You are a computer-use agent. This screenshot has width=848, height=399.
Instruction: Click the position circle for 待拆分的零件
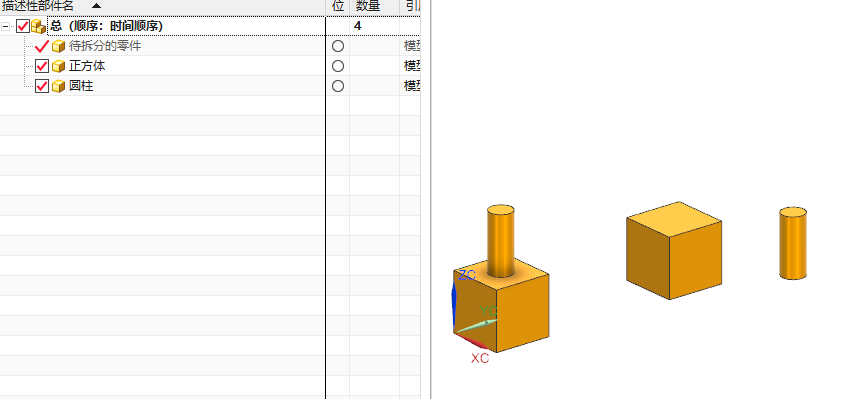pyautogui.click(x=338, y=46)
